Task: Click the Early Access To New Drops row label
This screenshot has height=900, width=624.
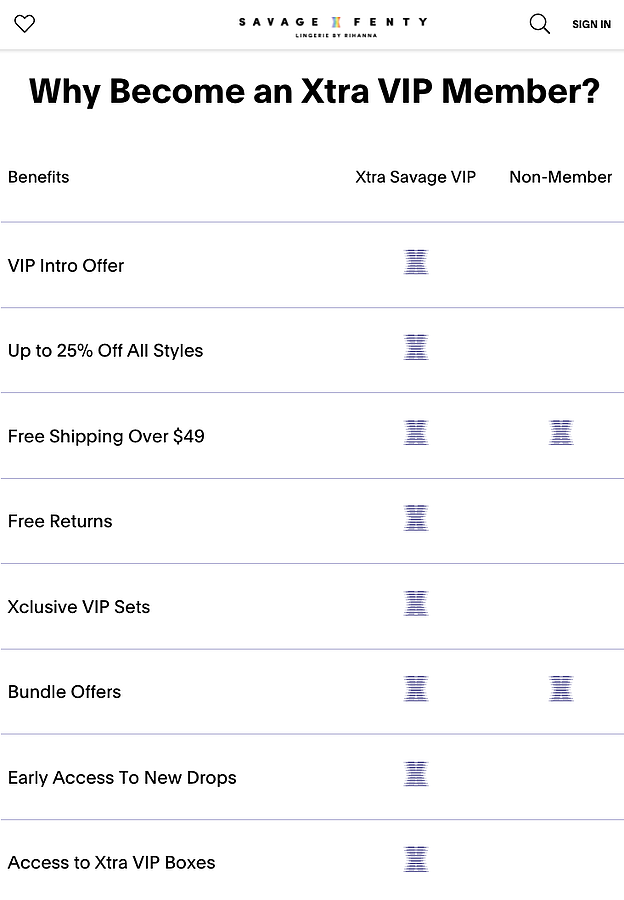Action: pos(122,777)
